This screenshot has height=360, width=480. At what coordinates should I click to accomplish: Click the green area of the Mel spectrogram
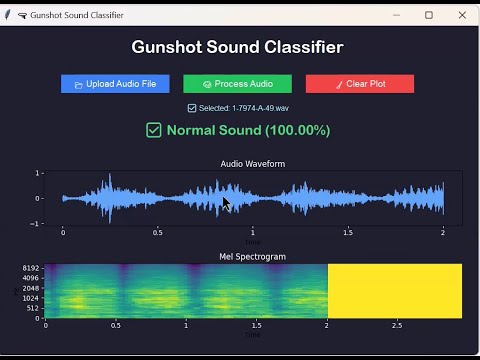pos(186,291)
